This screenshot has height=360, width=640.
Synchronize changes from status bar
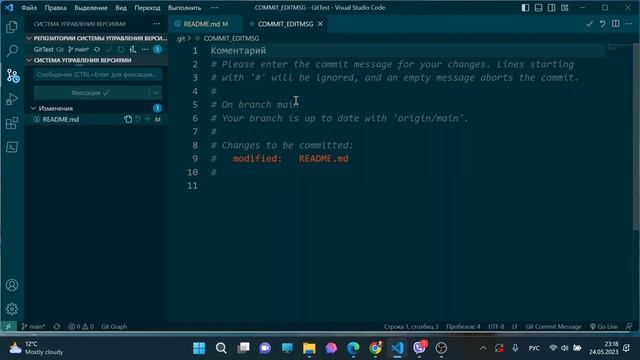(x=57, y=327)
